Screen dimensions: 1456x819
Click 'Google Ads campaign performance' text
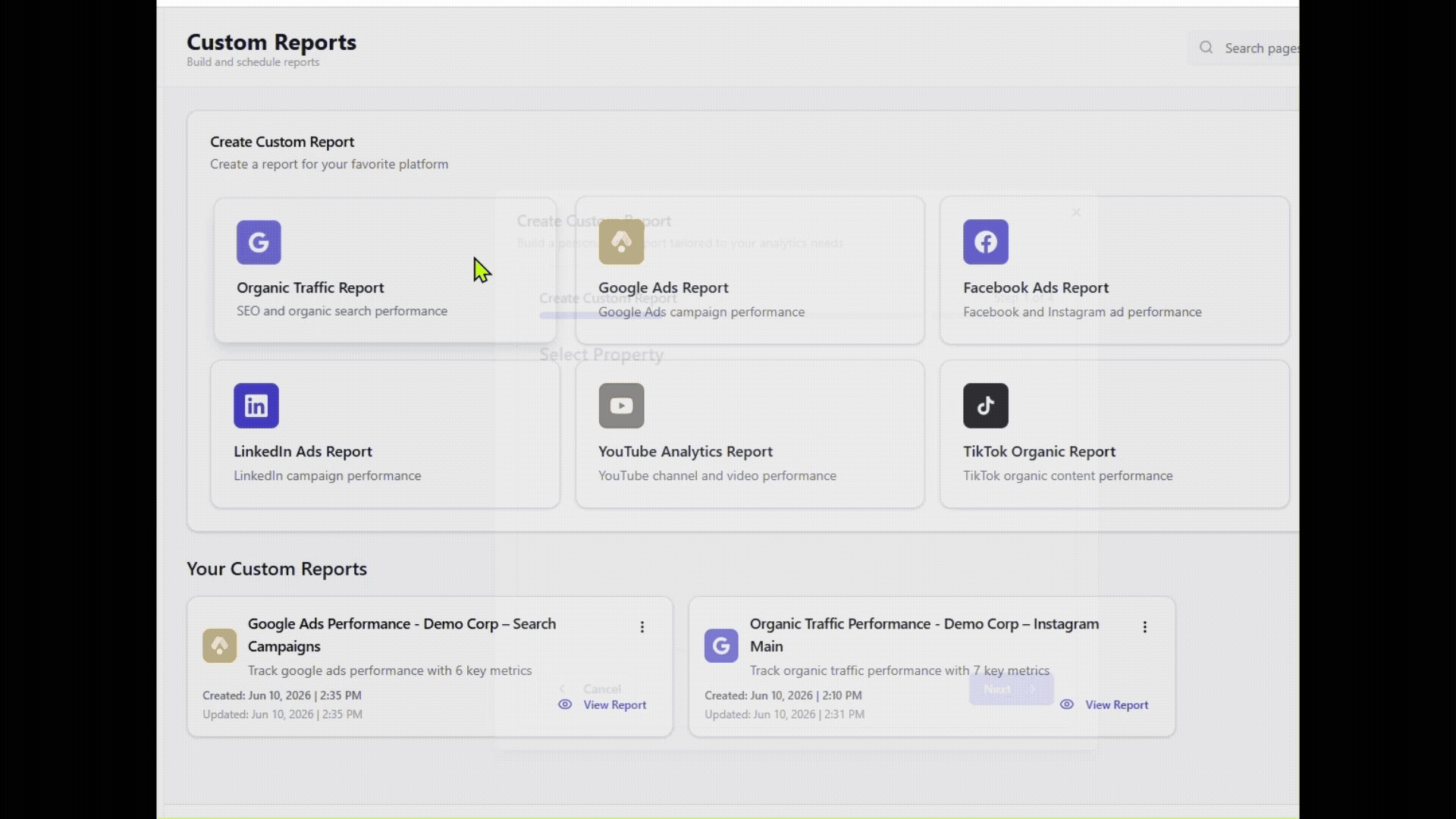pos(701,312)
